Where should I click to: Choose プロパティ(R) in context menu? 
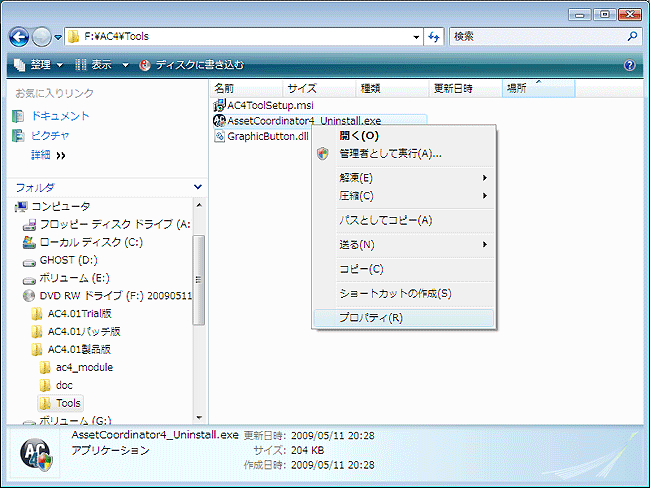pyautogui.click(x=370, y=318)
